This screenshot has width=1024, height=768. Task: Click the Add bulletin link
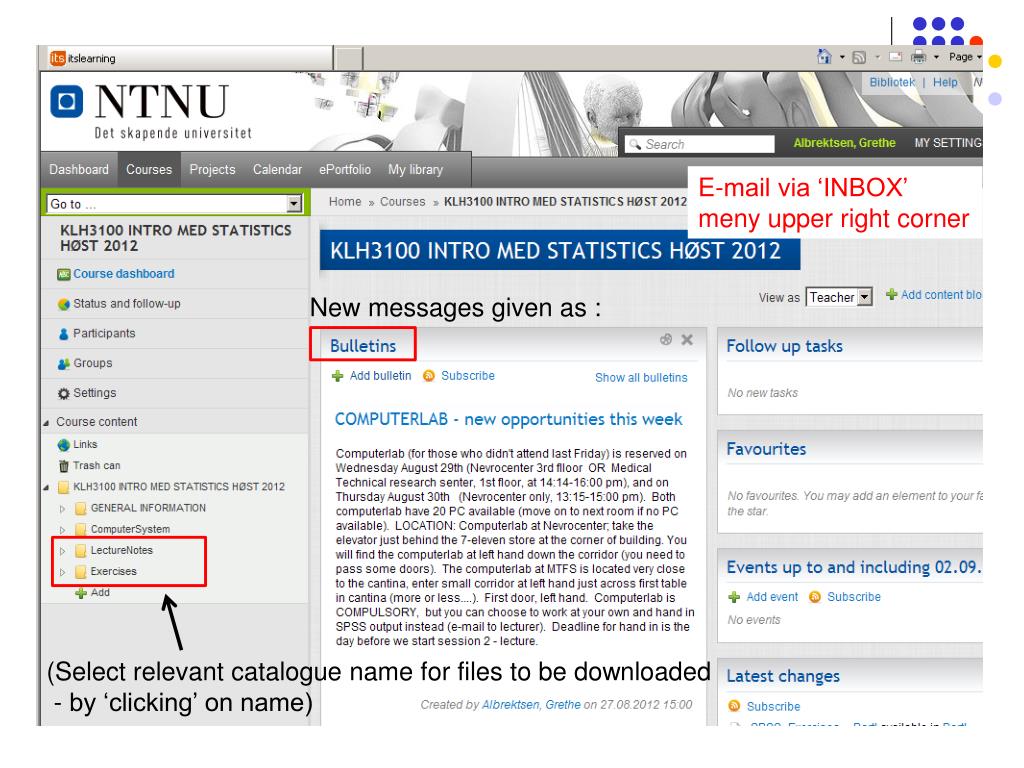coord(381,376)
